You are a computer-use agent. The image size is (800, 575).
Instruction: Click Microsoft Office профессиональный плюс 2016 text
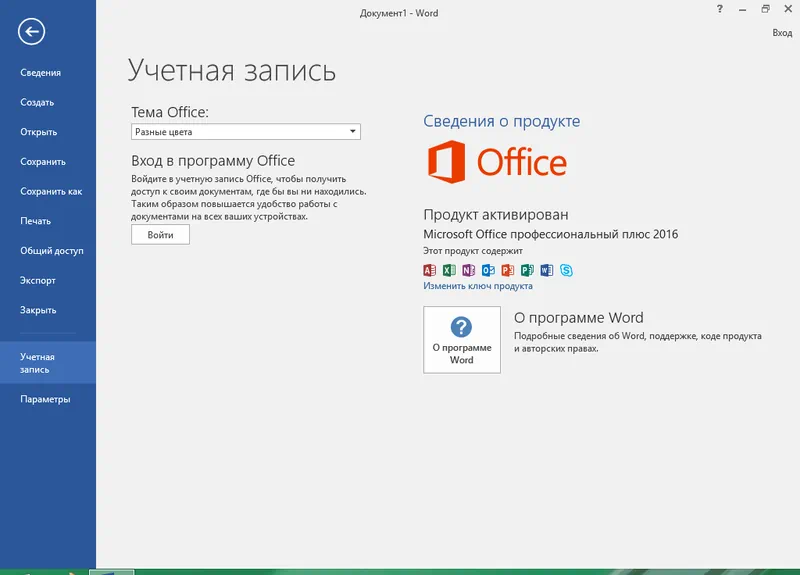(551, 234)
